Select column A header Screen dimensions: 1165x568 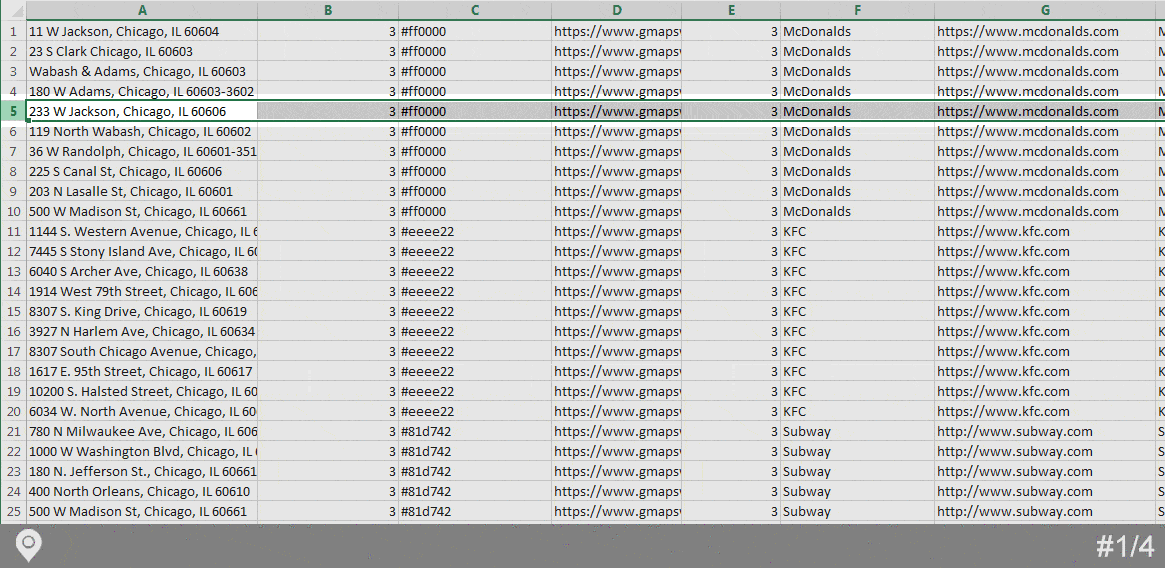click(x=142, y=10)
